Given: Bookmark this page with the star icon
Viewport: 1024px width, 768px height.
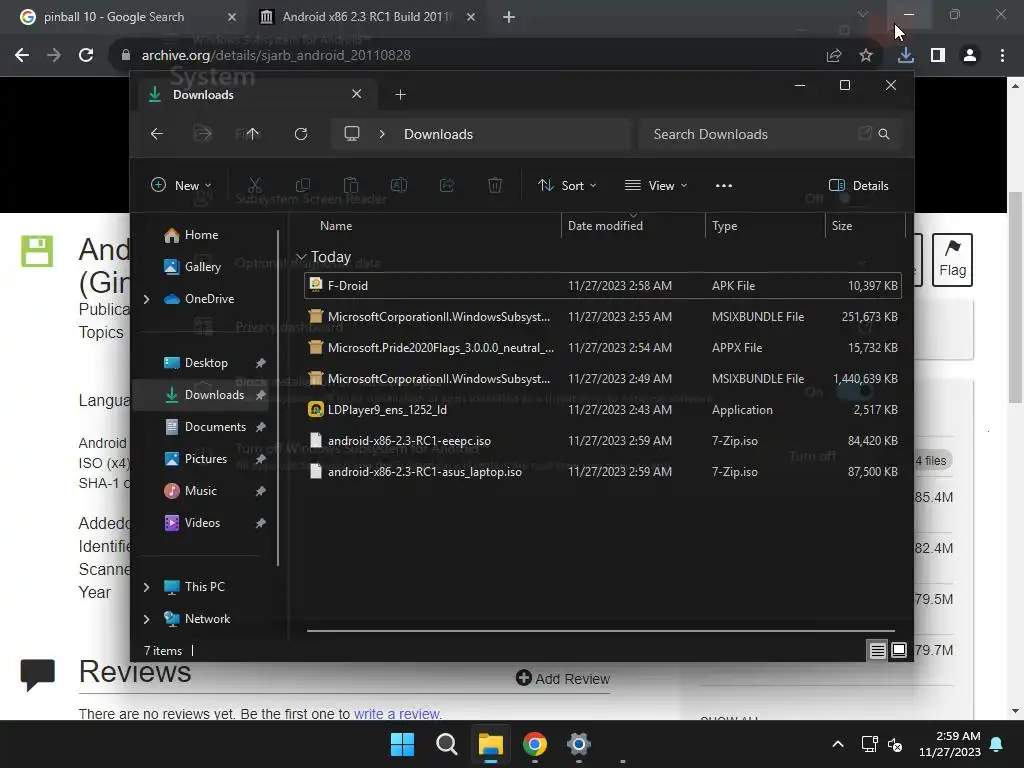Looking at the screenshot, I should (865, 56).
